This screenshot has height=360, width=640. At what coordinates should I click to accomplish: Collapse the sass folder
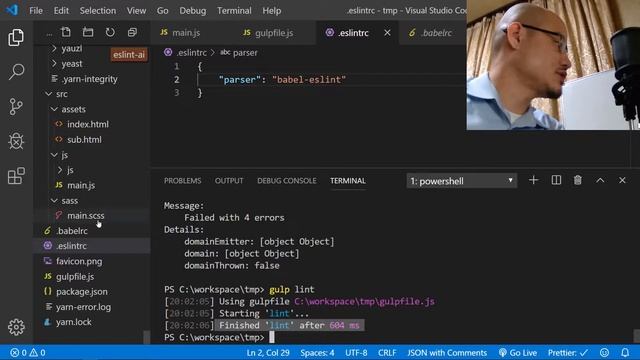[x=69, y=201]
